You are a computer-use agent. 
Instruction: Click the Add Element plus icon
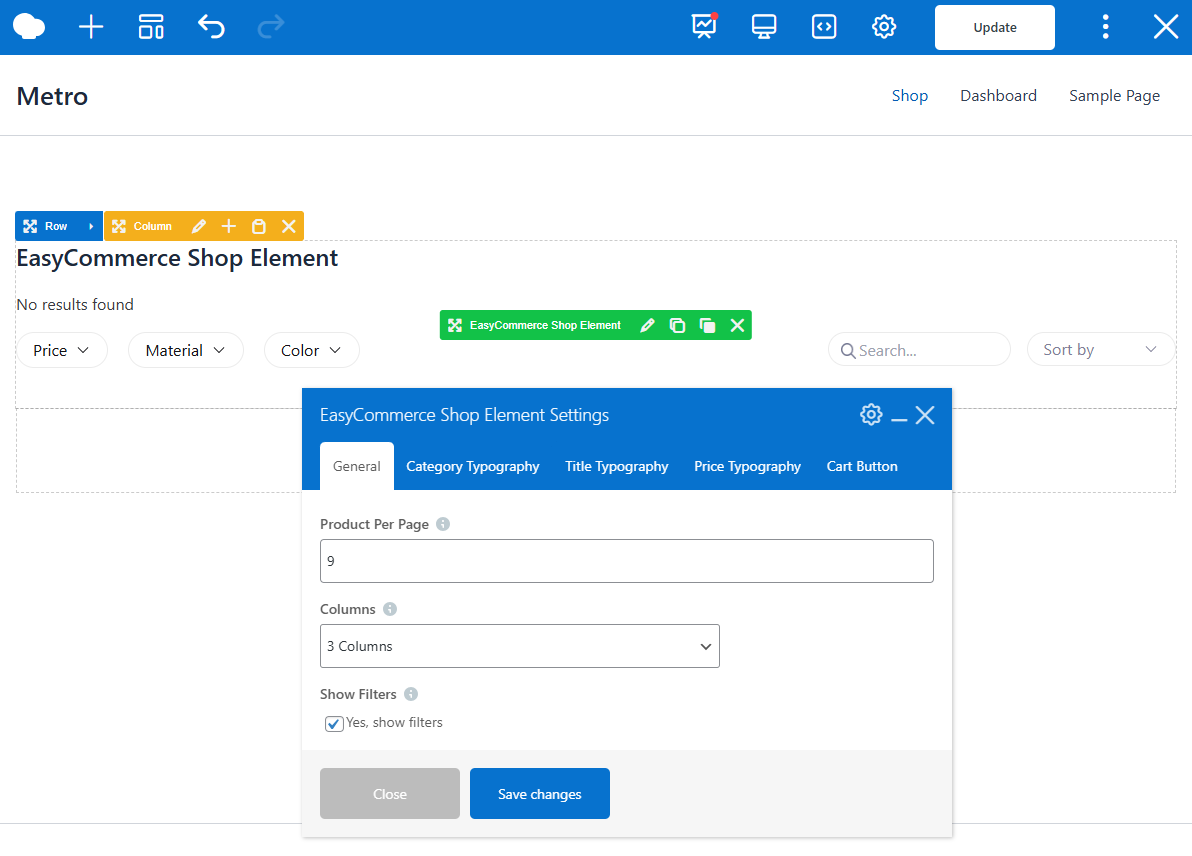(x=91, y=27)
